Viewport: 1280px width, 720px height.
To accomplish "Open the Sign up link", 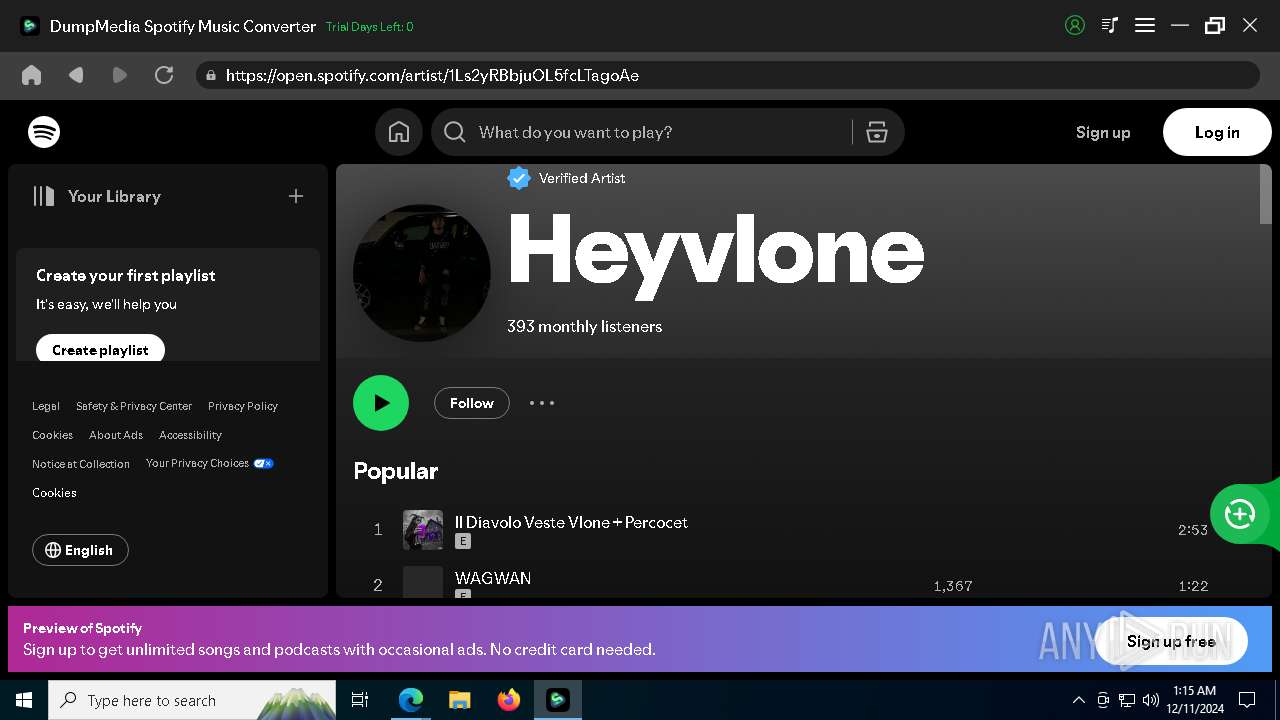I will point(1103,132).
